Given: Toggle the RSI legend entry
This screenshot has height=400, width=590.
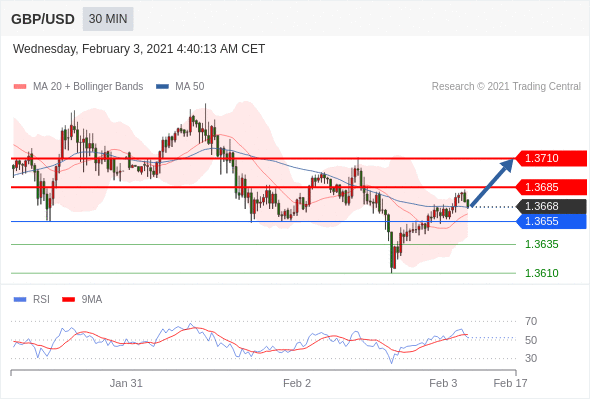Looking at the screenshot, I should point(32,300).
